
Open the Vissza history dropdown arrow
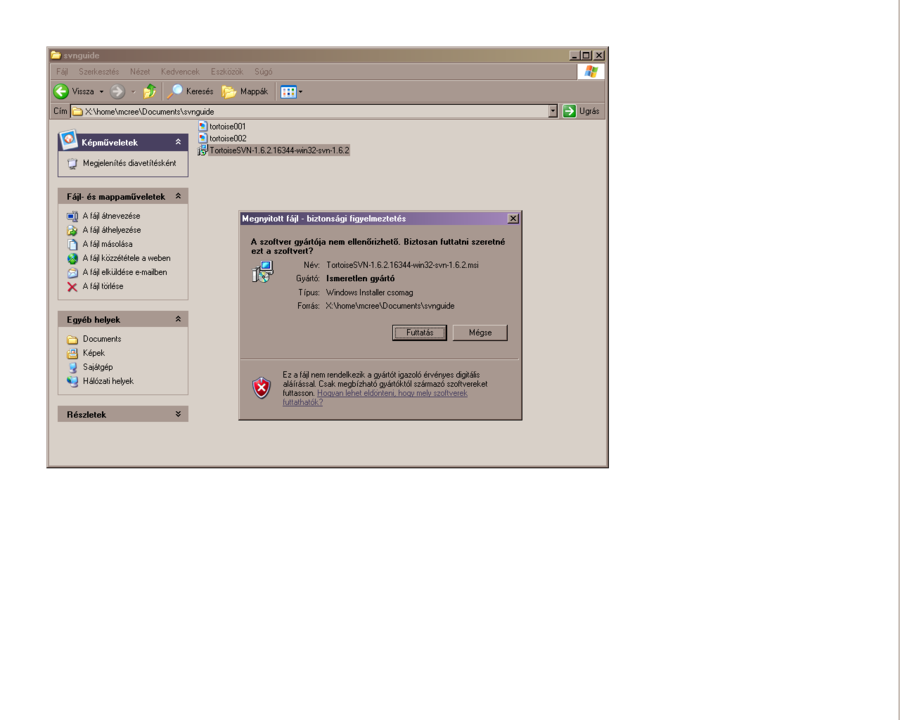pos(102,92)
